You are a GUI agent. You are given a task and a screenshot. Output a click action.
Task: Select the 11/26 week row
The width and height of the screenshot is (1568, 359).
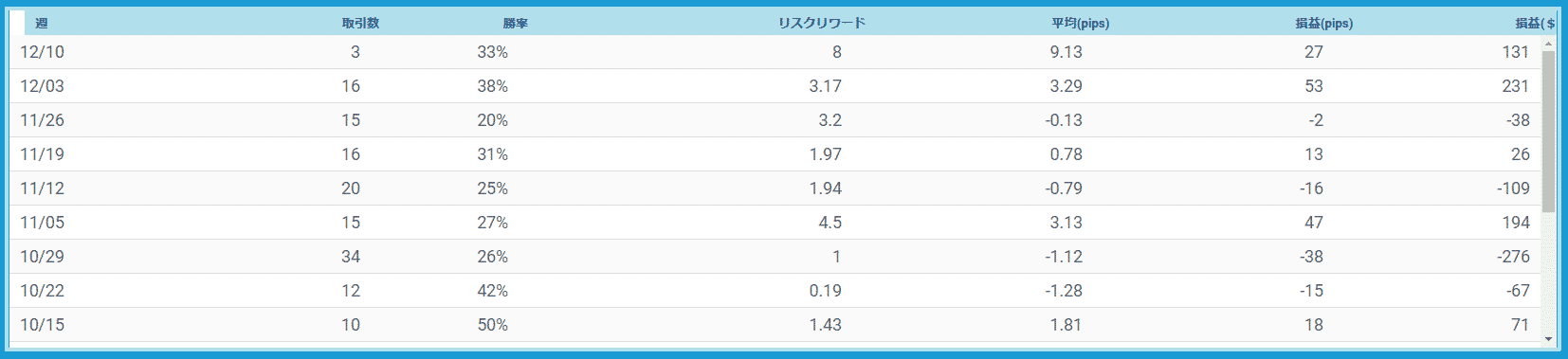click(775, 120)
